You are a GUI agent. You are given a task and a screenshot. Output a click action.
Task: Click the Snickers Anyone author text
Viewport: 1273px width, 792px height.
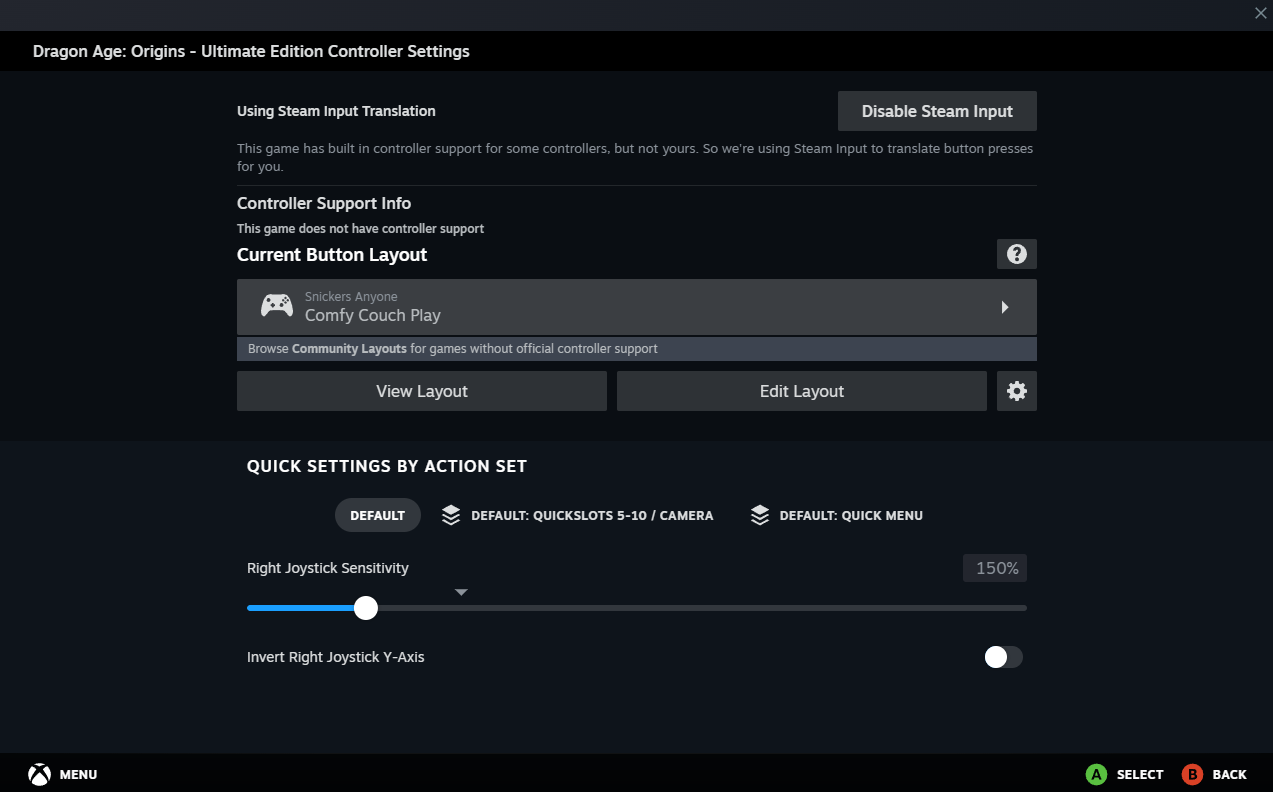(x=351, y=297)
